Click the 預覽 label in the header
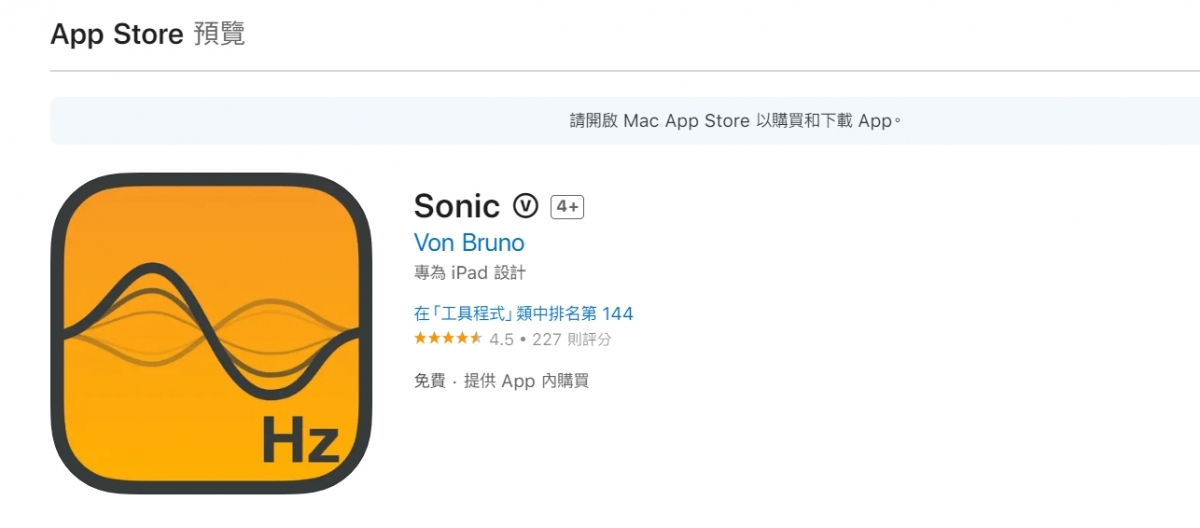 [x=219, y=35]
